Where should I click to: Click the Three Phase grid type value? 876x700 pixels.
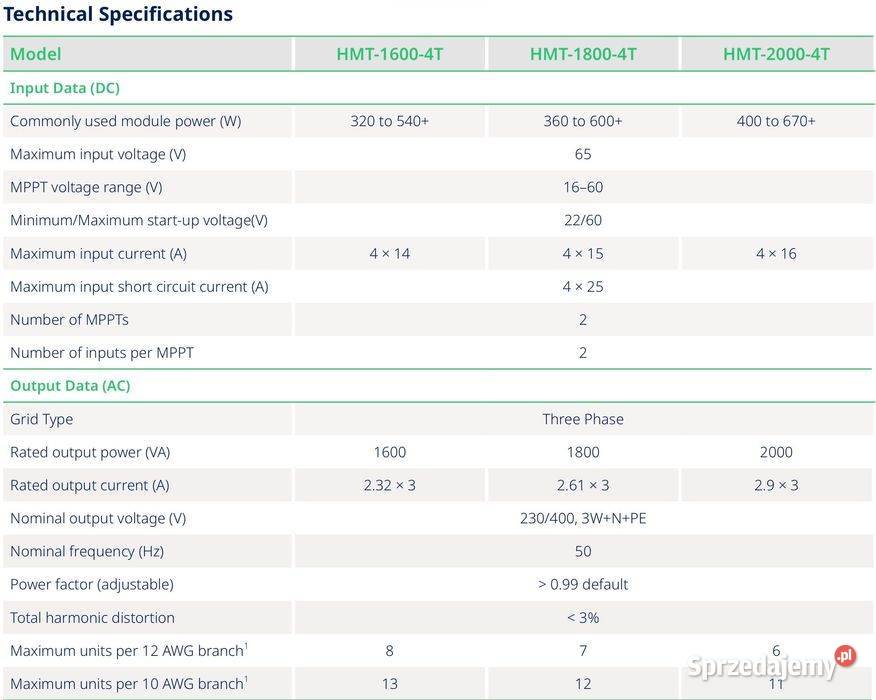583,419
